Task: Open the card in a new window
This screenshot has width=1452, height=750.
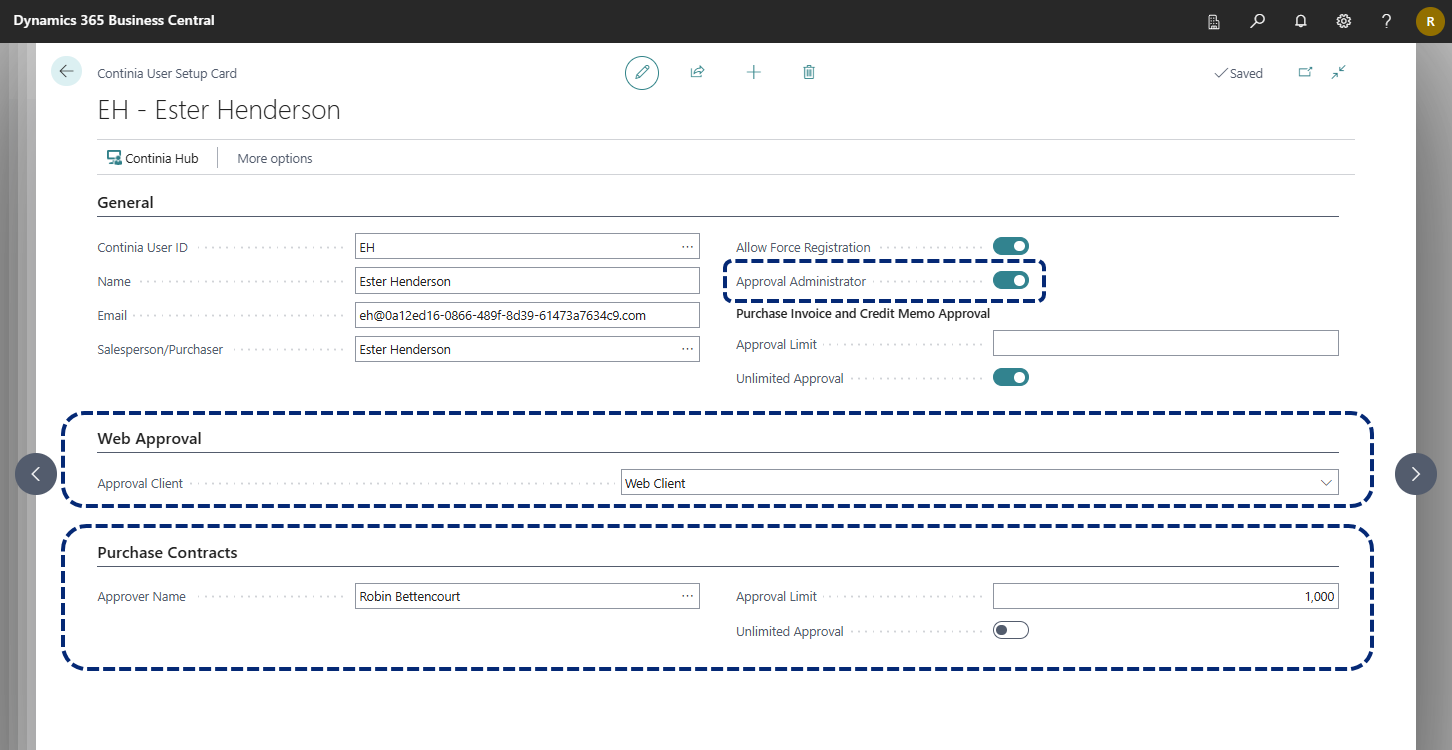Action: (x=1305, y=72)
